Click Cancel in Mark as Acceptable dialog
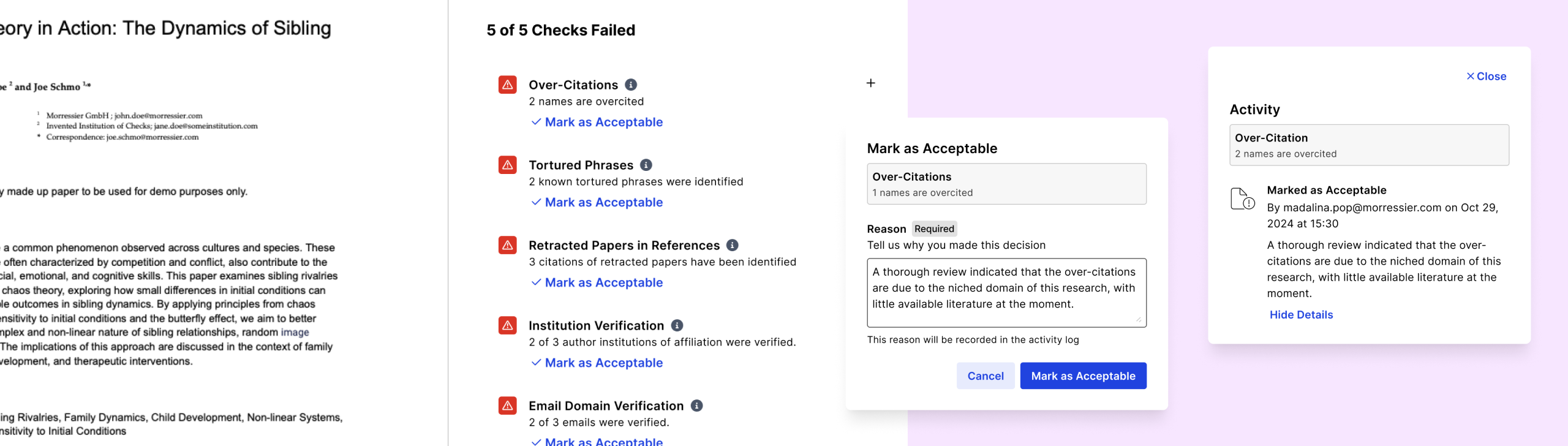Screen dimensions: 1568x446 (x=986, y=376)
